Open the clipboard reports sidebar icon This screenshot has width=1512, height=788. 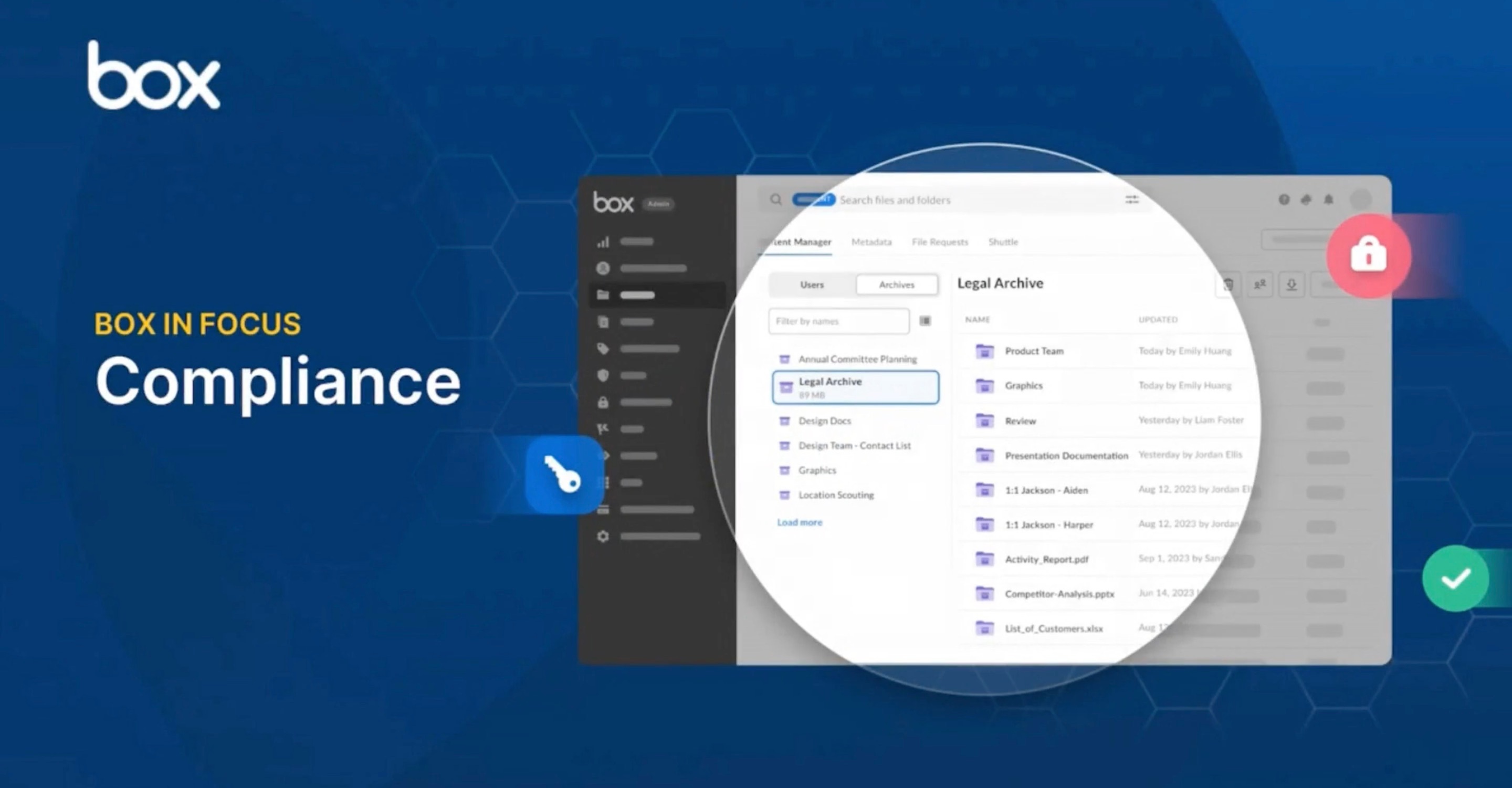[x=603, y=321]
